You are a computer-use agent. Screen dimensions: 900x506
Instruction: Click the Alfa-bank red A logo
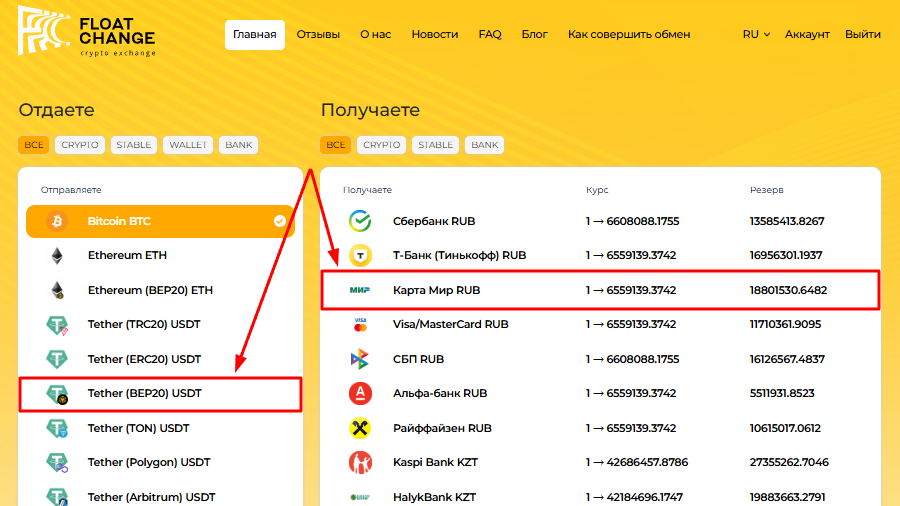tap(360, 394)
